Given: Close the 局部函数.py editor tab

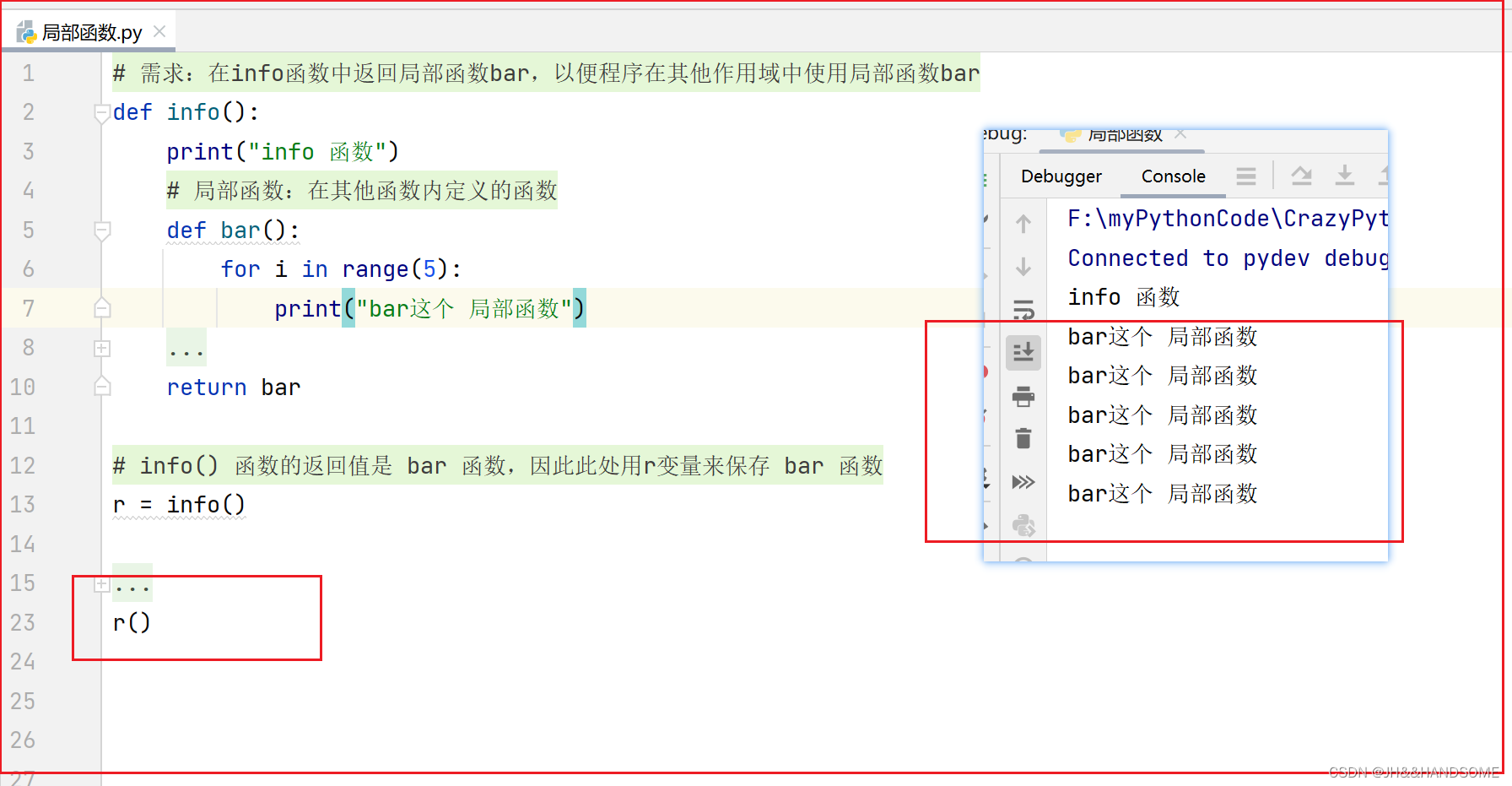Looking at the screenshot, I should (x=159, y=32).
